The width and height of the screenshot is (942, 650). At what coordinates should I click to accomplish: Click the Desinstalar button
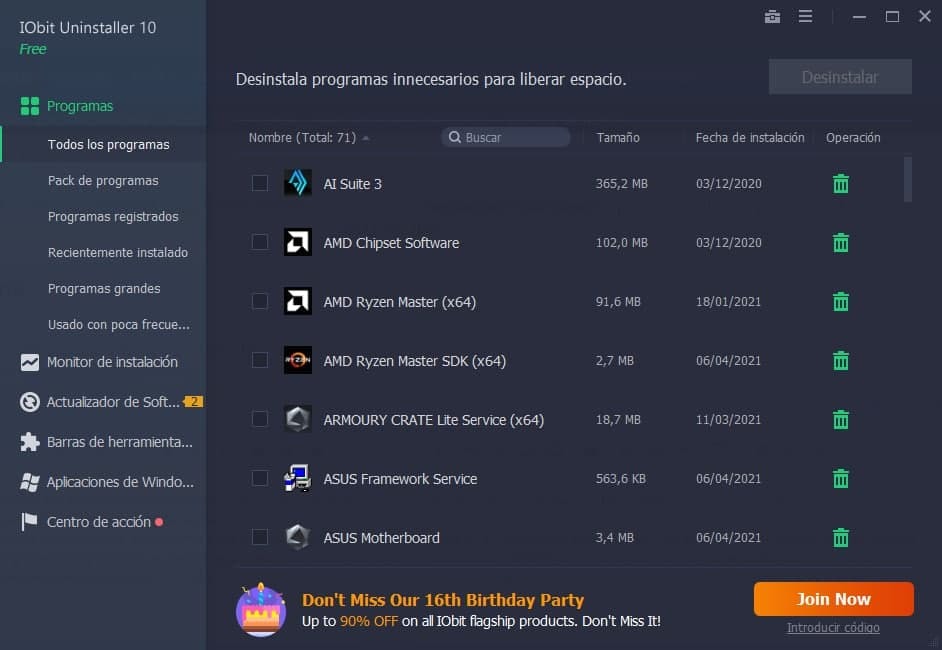pyautogui.click(x=840, y=77)
